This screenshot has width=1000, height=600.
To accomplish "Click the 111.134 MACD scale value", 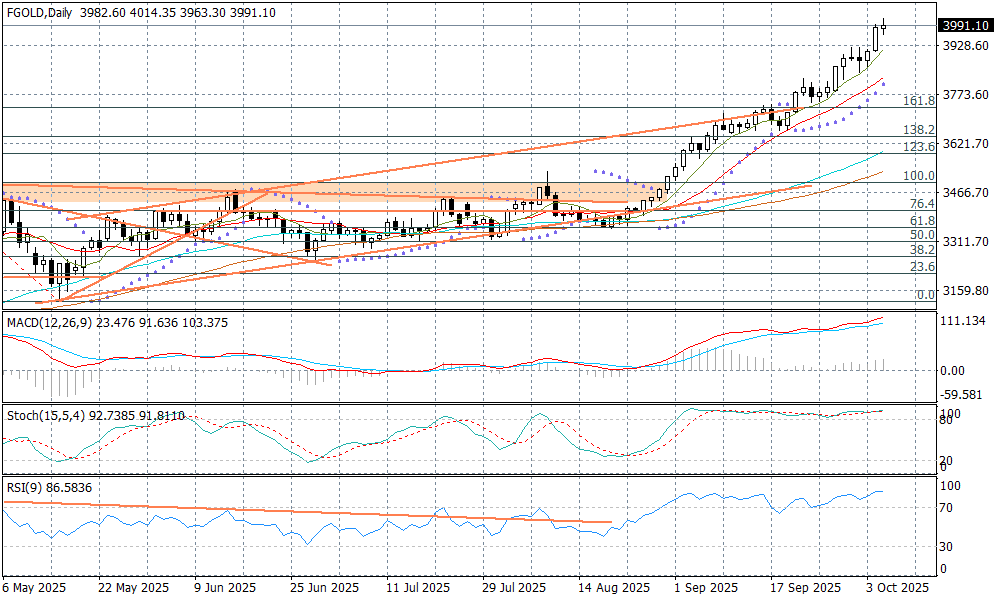I will click(966, 320).
